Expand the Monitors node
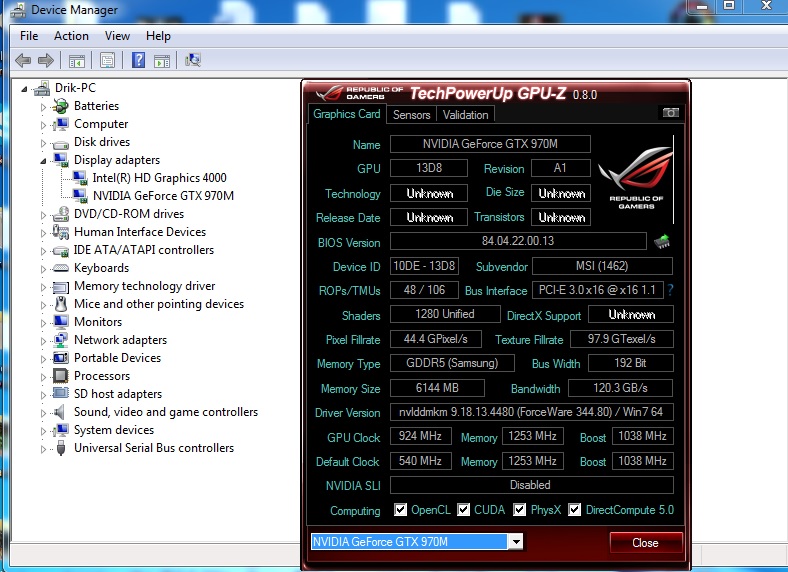 click(x=43, y=323)
